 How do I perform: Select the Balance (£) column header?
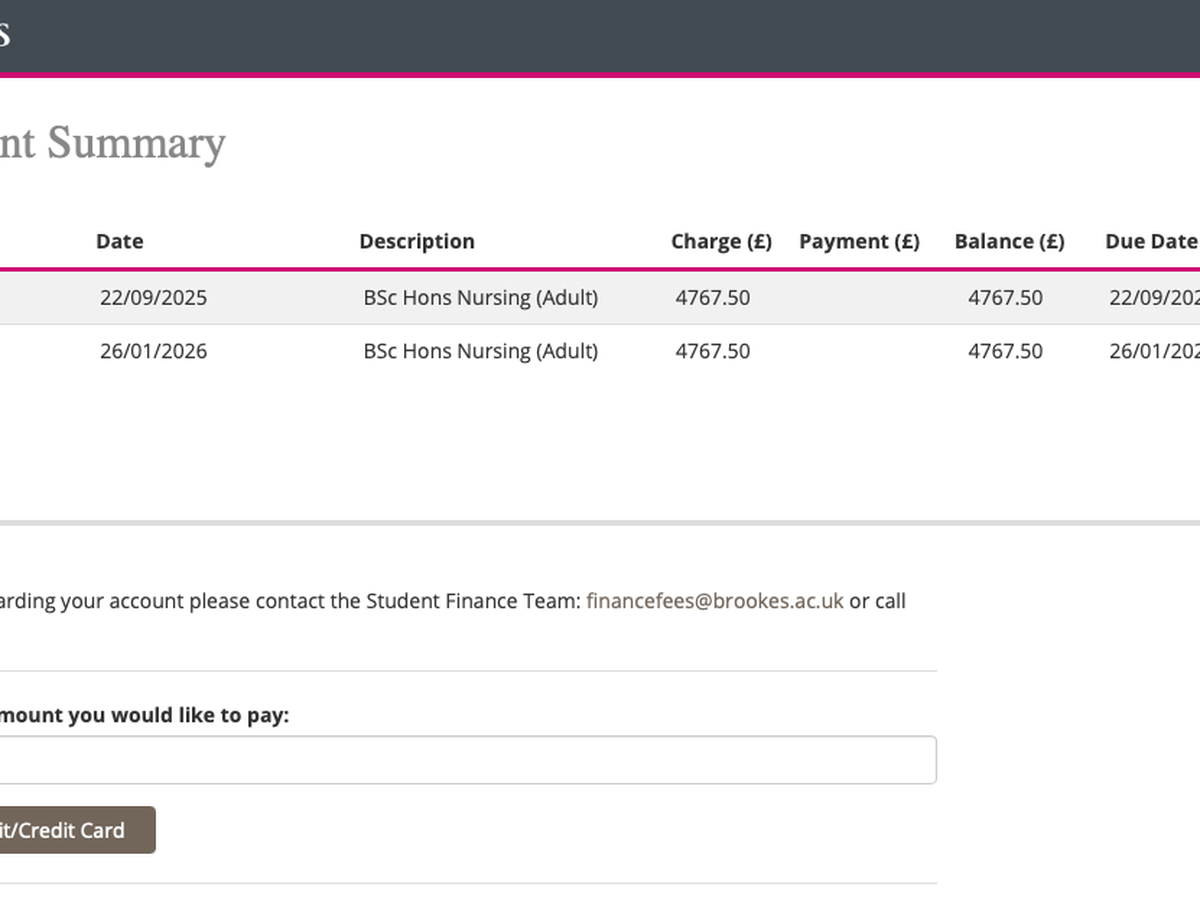click(x=1009, y=241)
